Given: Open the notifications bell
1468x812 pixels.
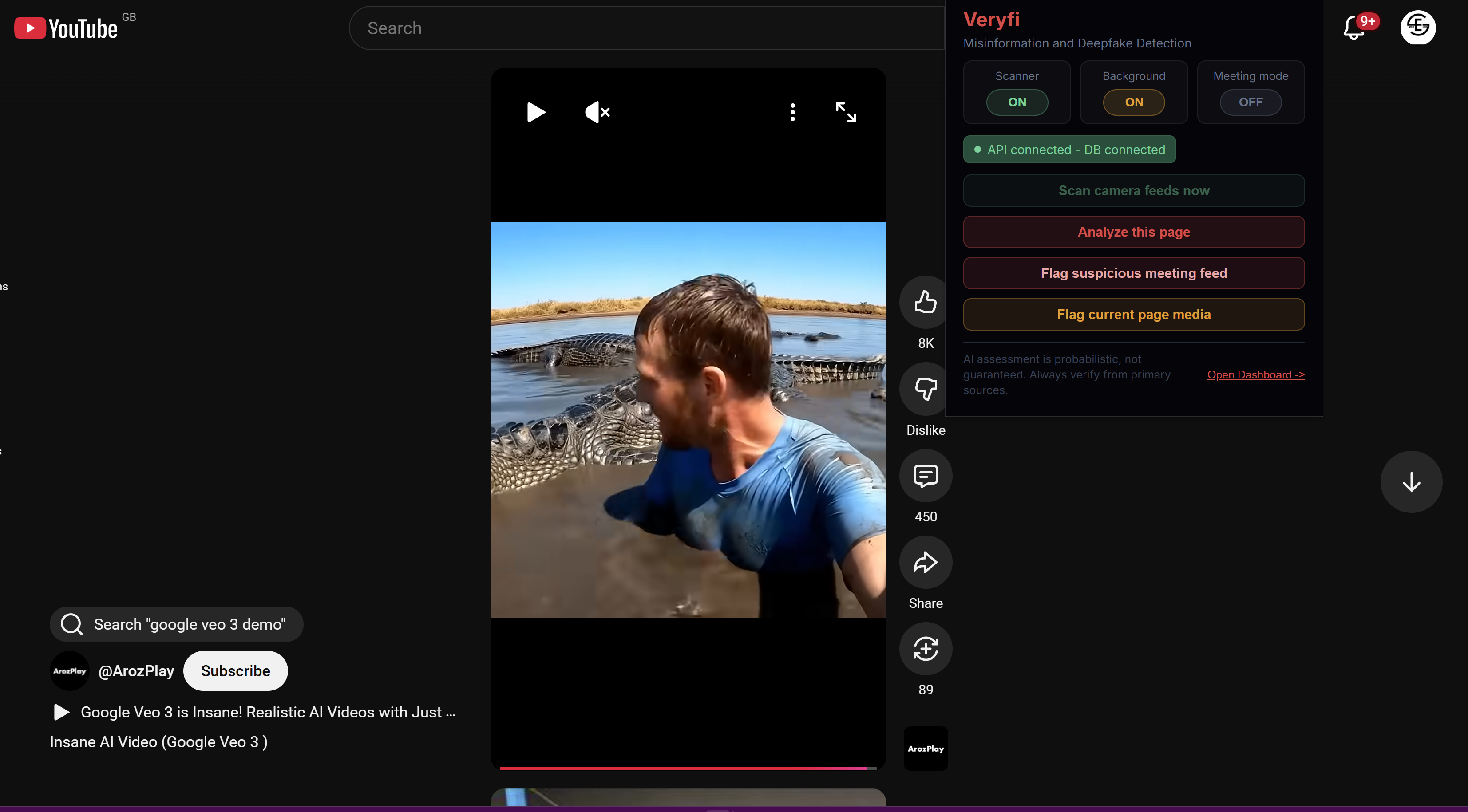Looking at the screenshot, I should [x=1353, y=28].
